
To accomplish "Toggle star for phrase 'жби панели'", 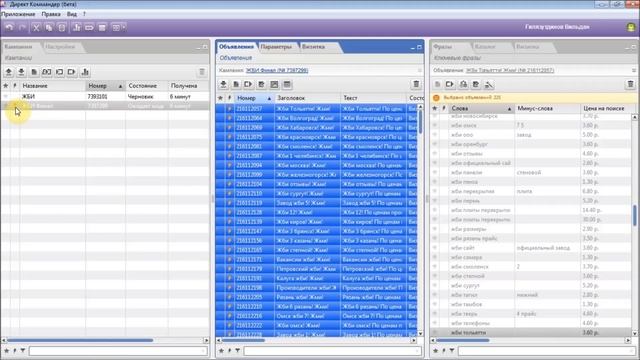I will click(x=435, y=172).
